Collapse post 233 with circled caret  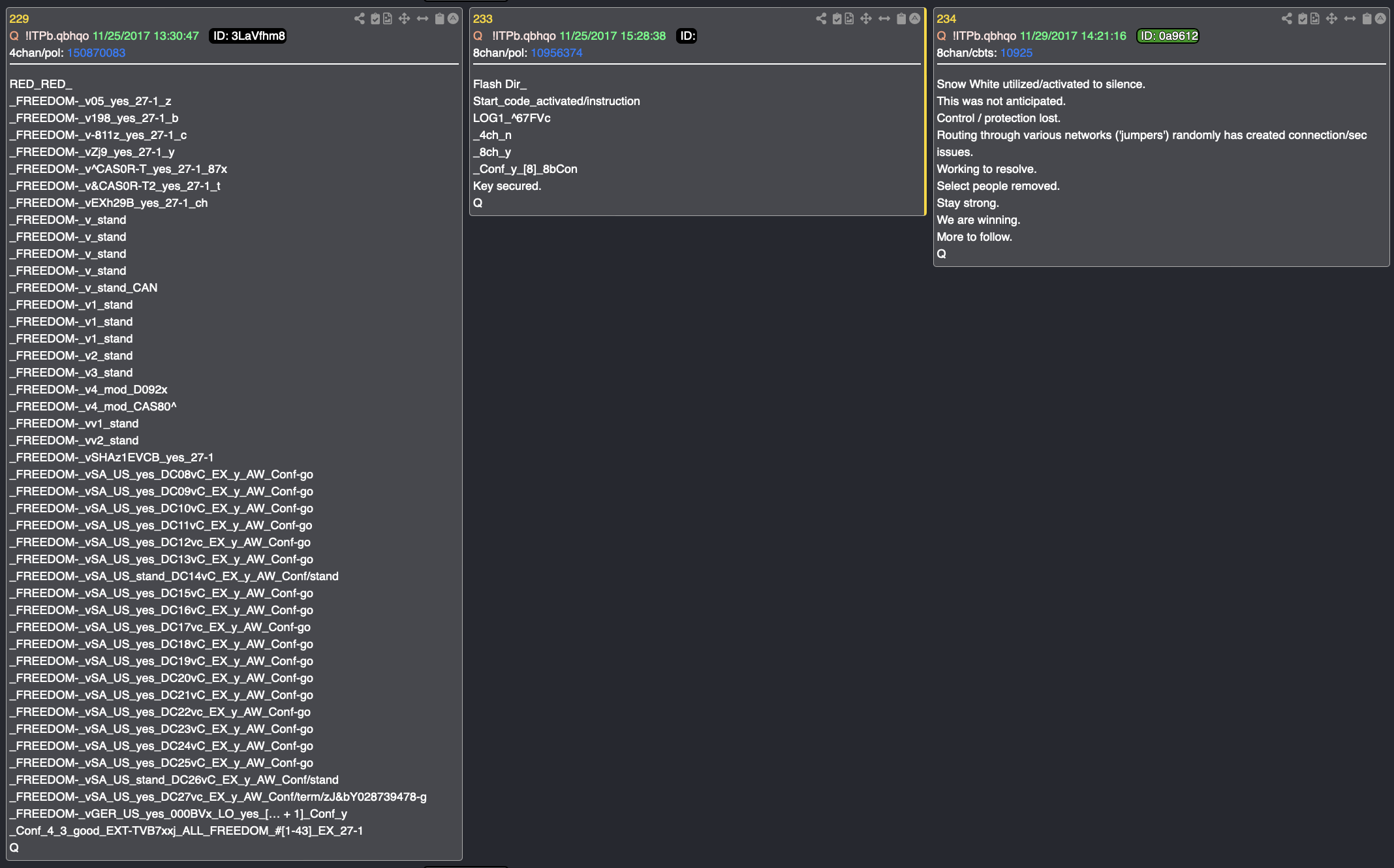pyautogui.click(x=915, y=18)
